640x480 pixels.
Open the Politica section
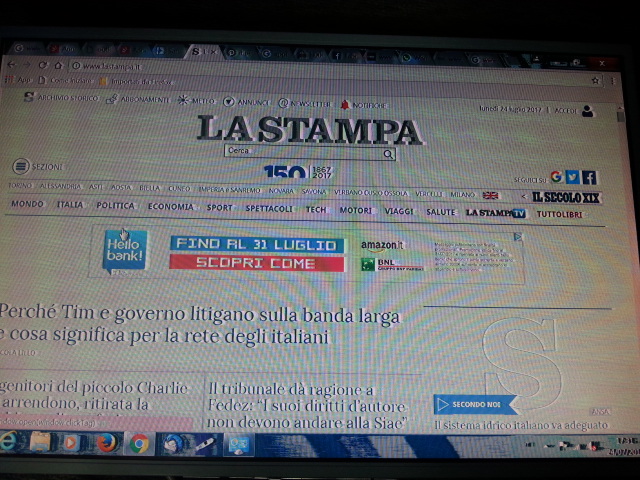point(116,206)
